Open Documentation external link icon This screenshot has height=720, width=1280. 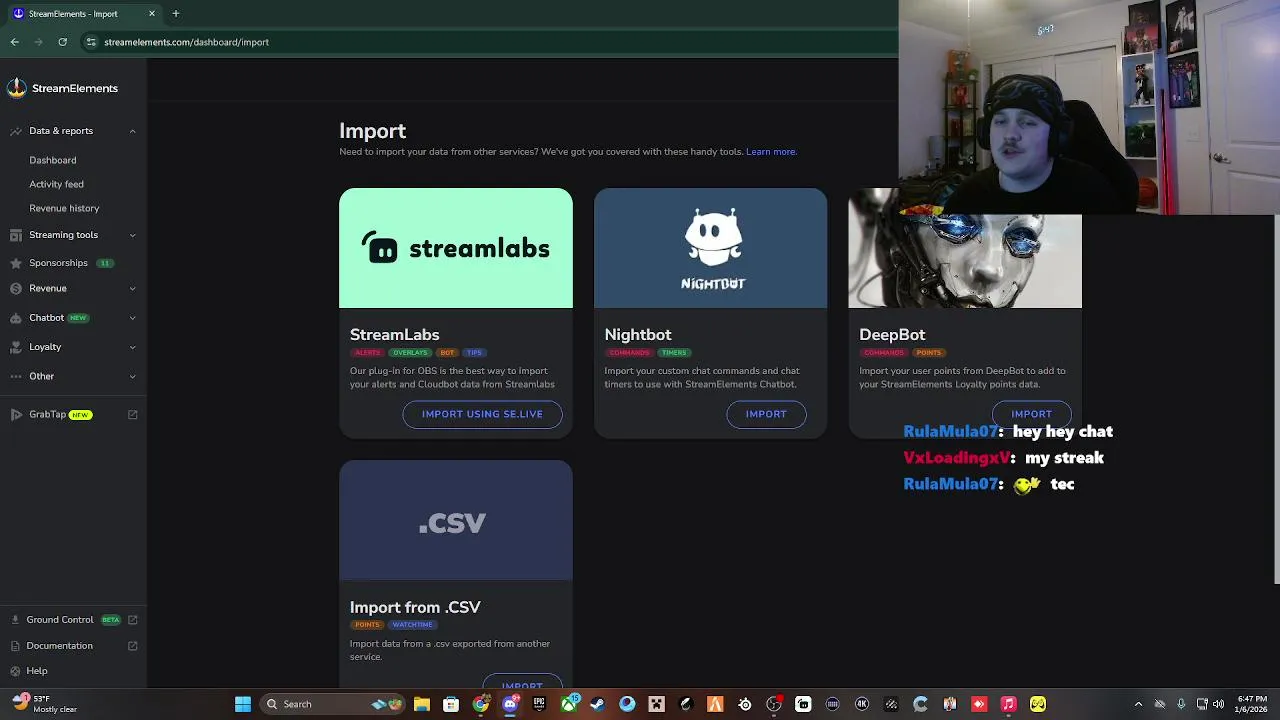click(x=132, y=646)
